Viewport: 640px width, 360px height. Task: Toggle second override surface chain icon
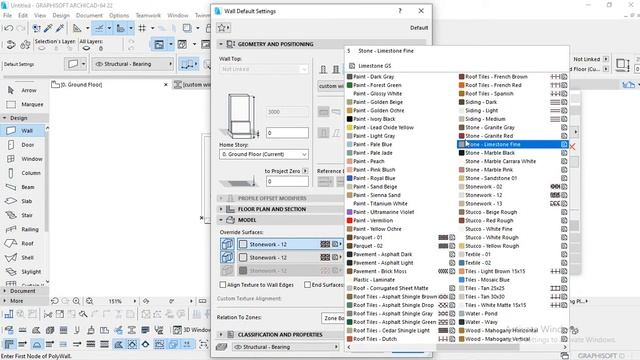[227, 257]
